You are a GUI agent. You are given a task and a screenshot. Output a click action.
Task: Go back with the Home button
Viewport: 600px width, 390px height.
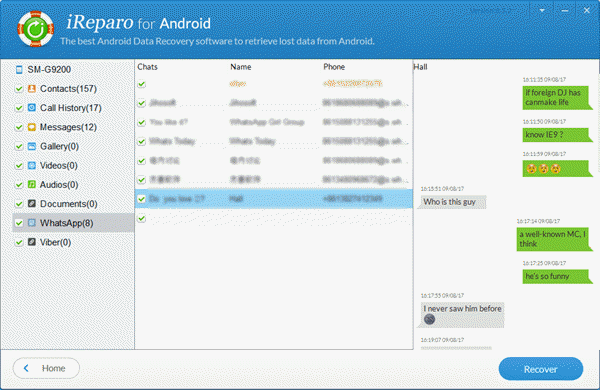(x=46, y=368)
